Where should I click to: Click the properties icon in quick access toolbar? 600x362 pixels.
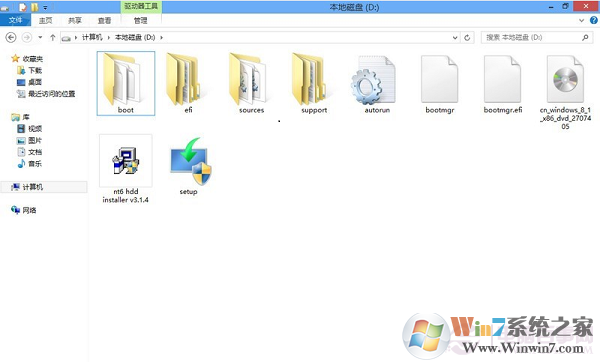[x=23, y=7]
